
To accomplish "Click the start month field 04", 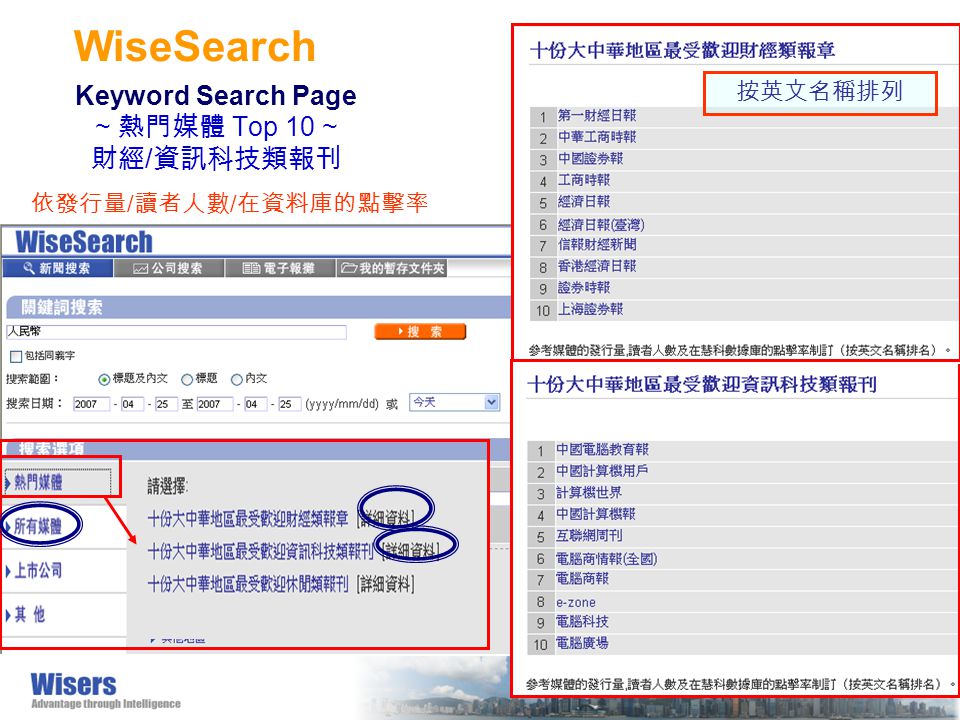I will [132, 404].
